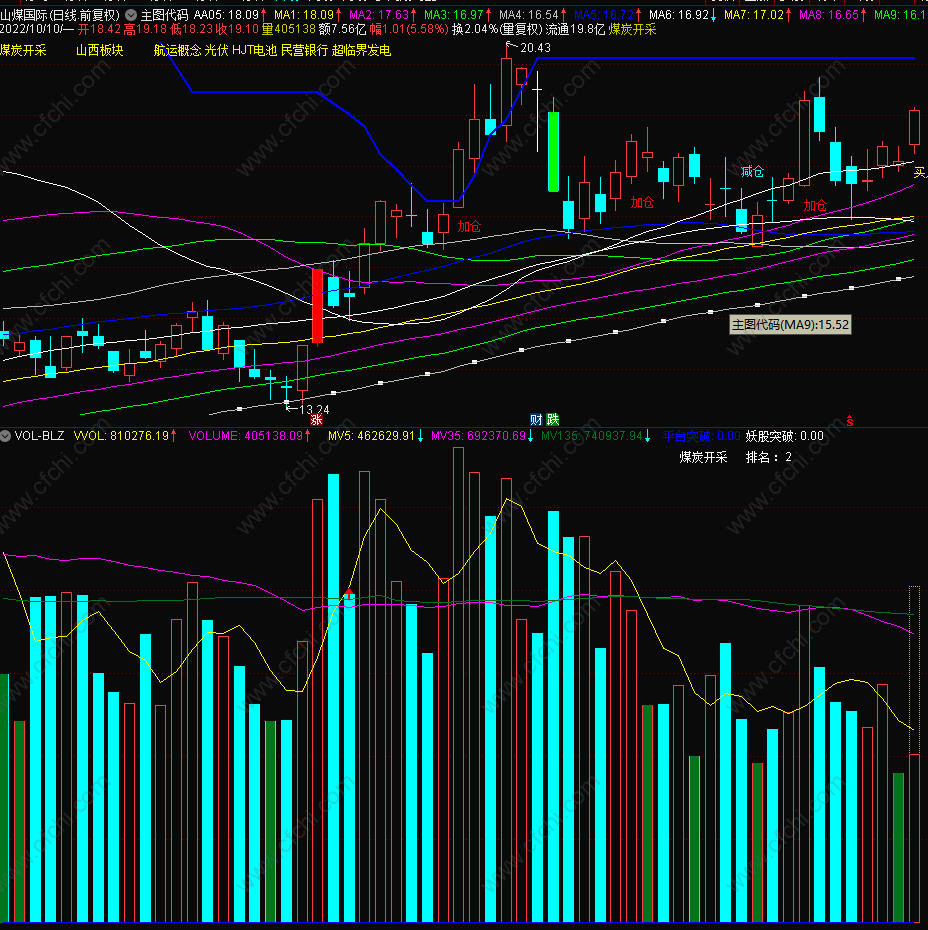Select the MA8: 16.65 label
Viewport: 928px width, 930px height.
coord(832,15)
